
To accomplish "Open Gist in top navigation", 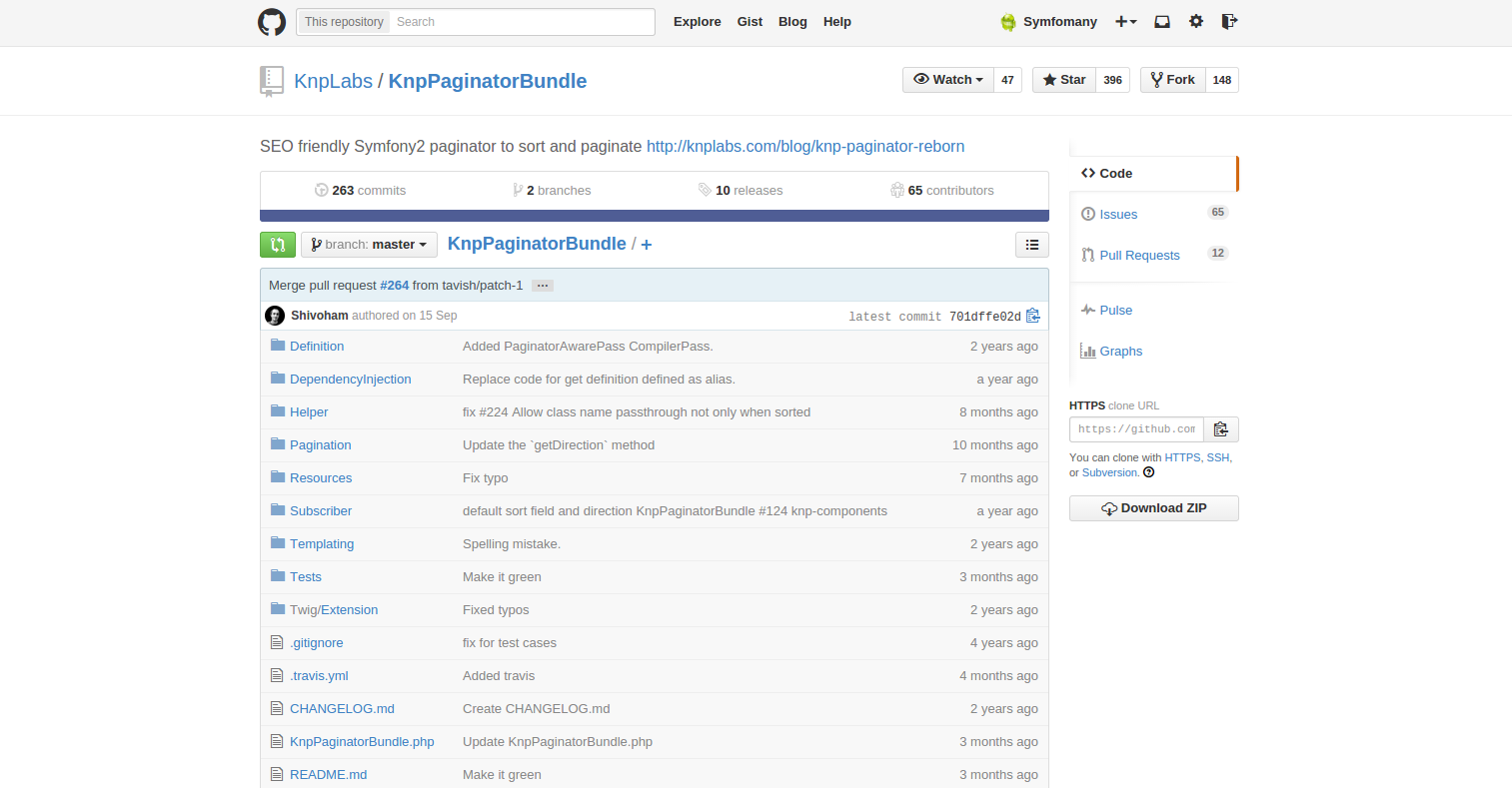I will (x=750, y=22).
